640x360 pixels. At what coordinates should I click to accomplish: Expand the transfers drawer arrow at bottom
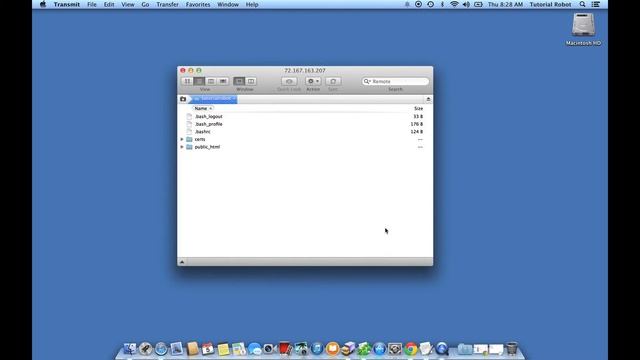(x=182, y=262)
